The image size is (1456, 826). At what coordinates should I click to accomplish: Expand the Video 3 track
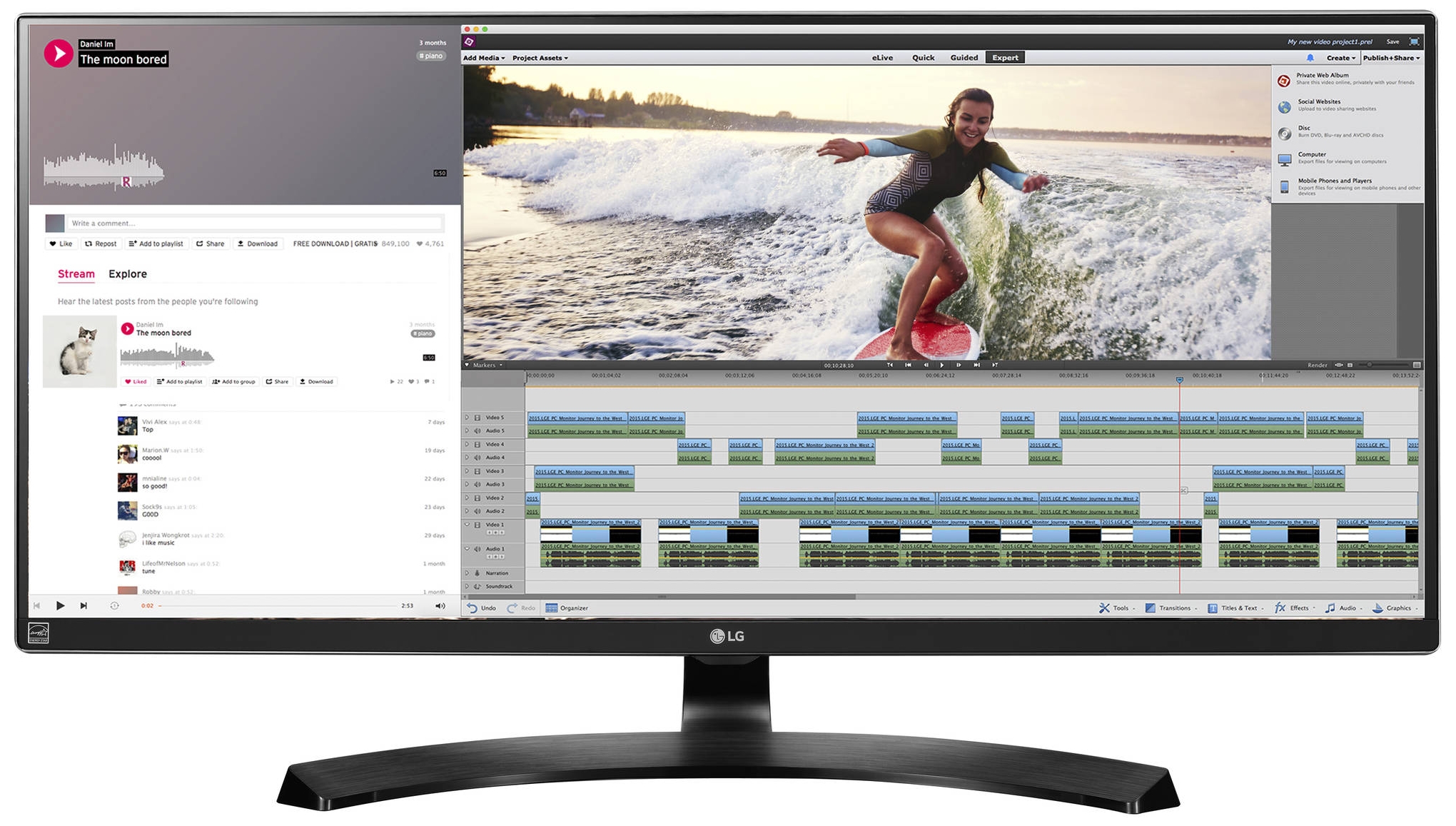(x=467, y=471)
